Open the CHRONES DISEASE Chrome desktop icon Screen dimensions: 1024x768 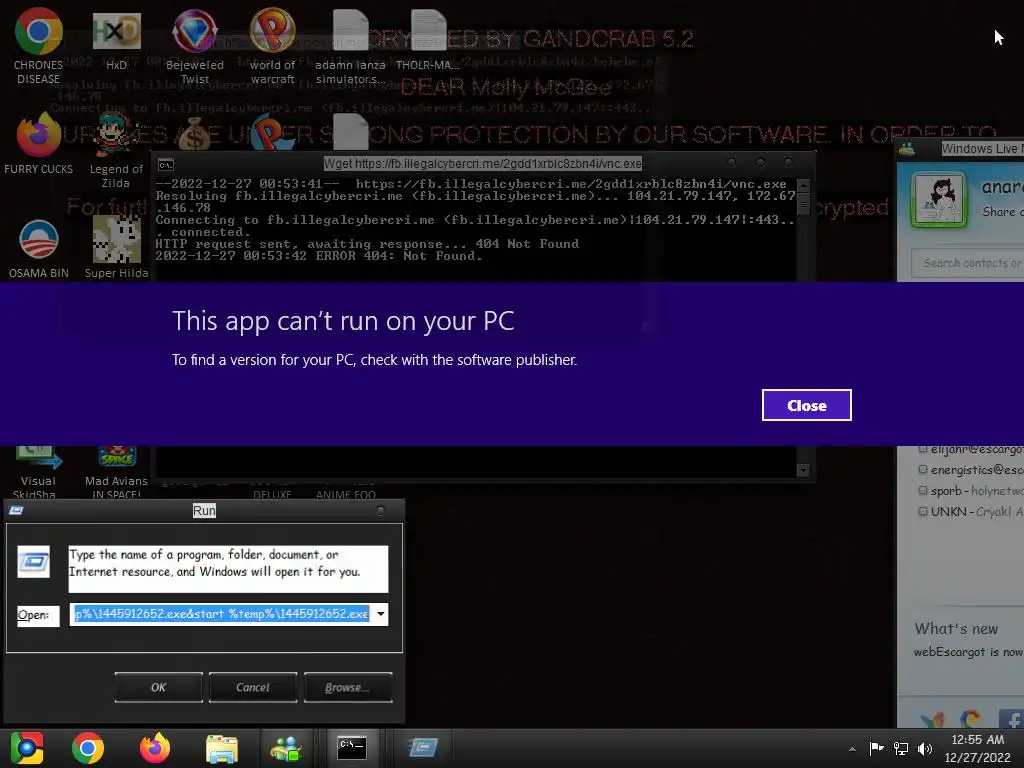tap(39, 46)
